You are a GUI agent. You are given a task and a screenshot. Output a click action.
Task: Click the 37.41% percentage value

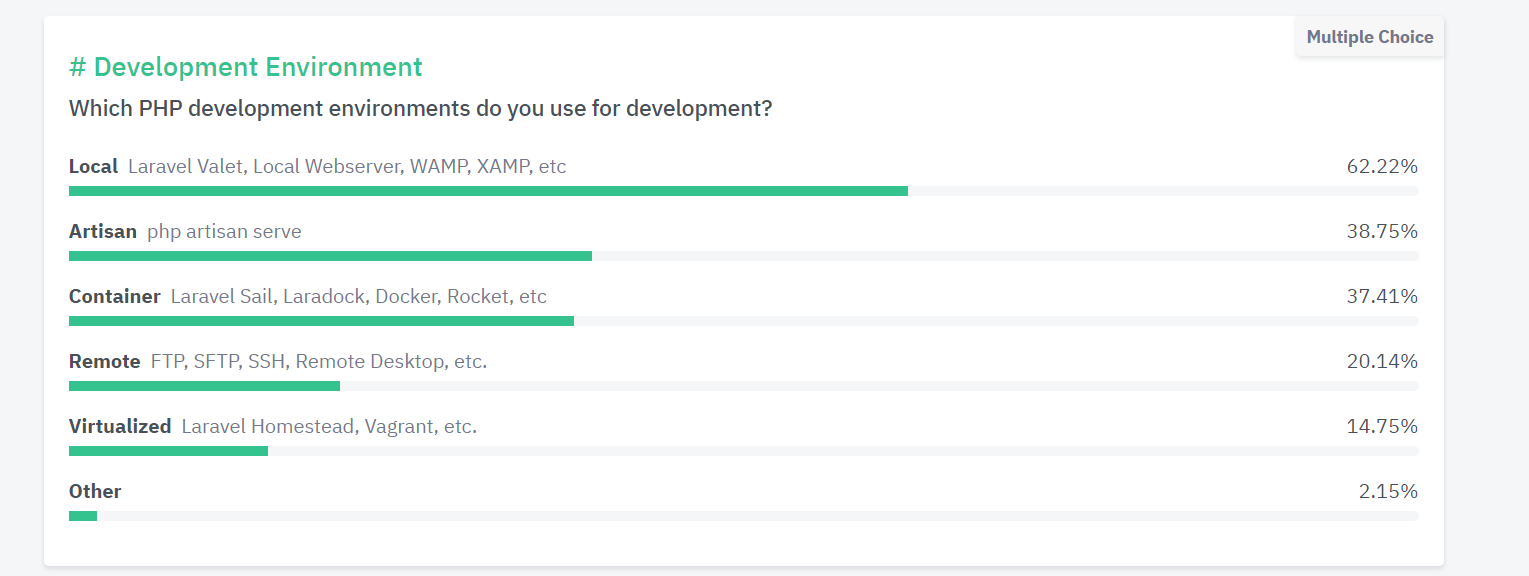pos(1382,296)
